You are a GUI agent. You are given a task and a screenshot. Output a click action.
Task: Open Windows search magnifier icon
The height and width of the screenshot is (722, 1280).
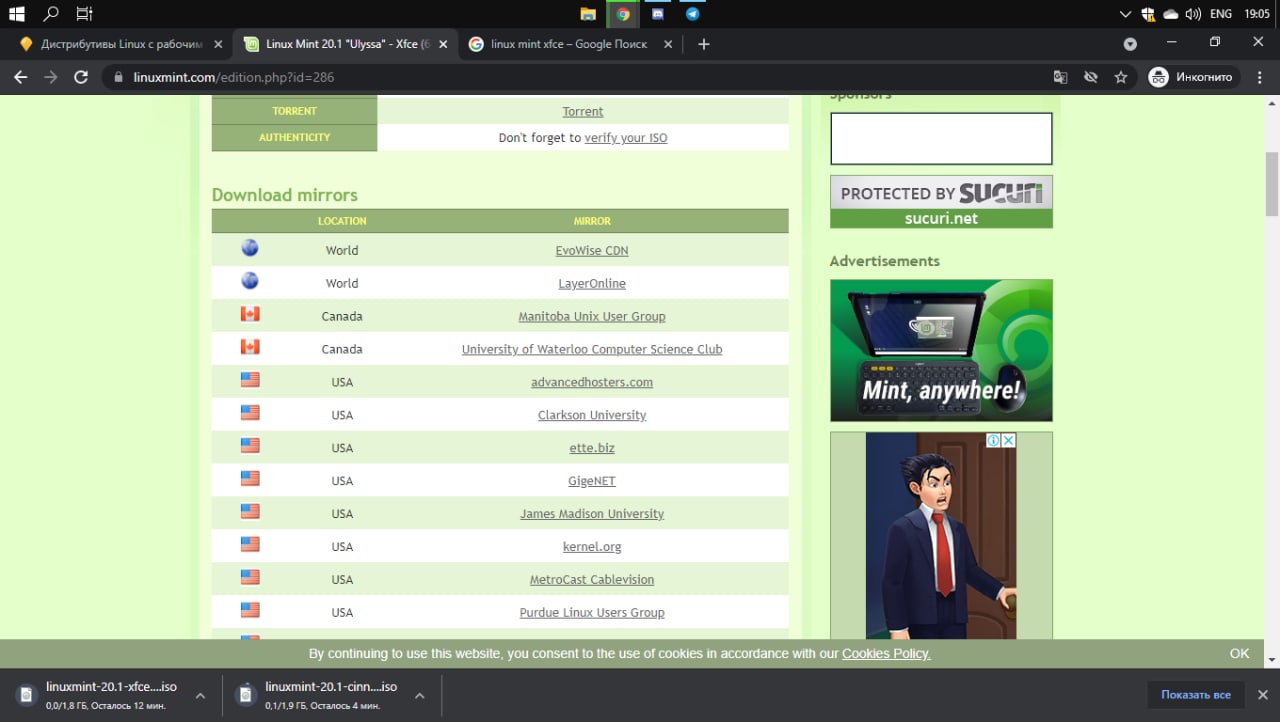[51, 14]
